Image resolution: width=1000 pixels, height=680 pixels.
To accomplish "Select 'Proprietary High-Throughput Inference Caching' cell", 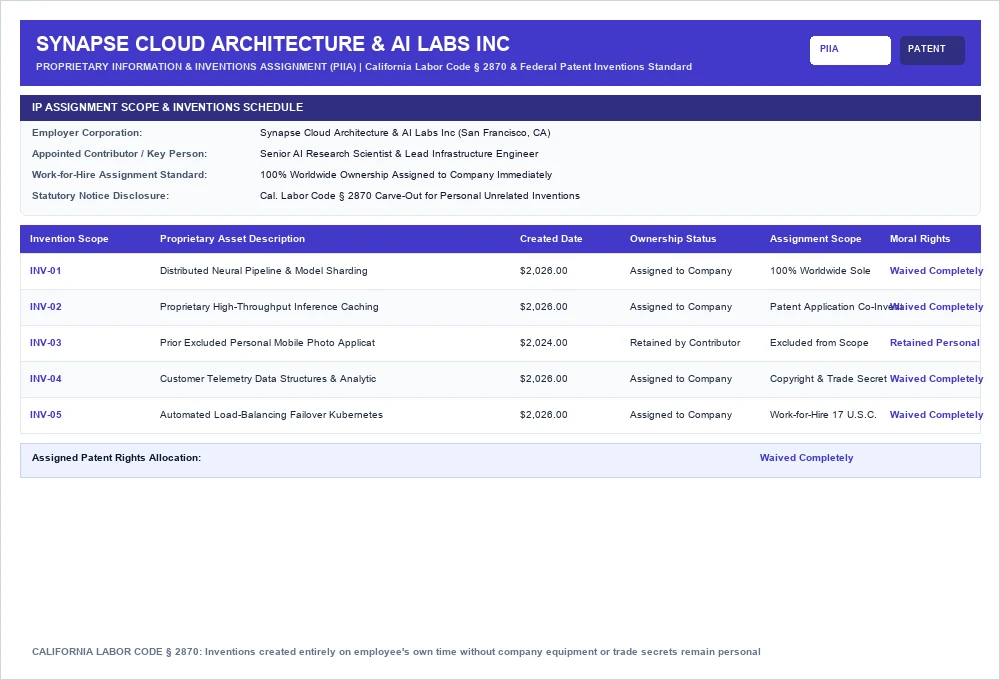I will point(269,307).
